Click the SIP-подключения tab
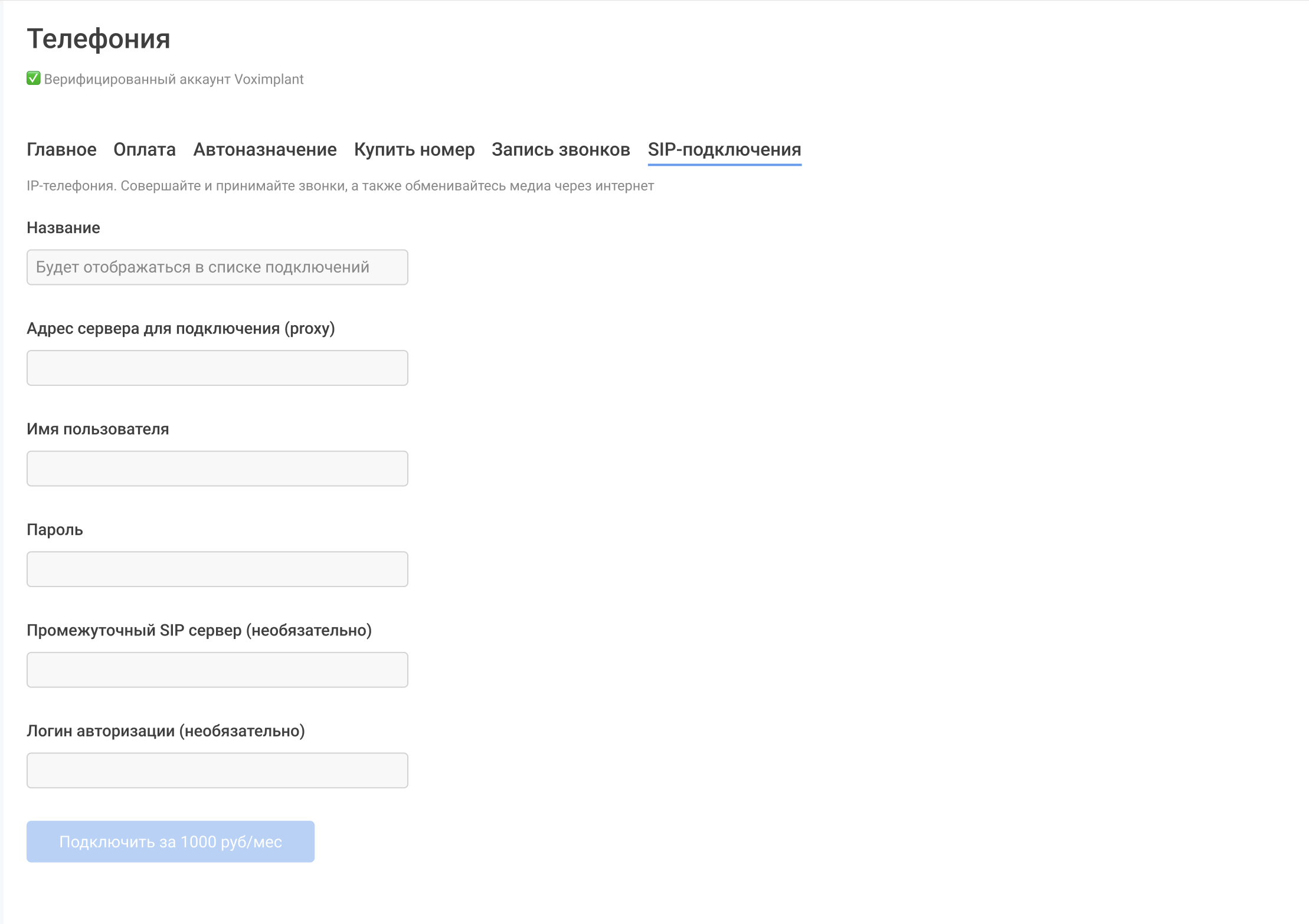1309x924 pixels. [724, 150]
